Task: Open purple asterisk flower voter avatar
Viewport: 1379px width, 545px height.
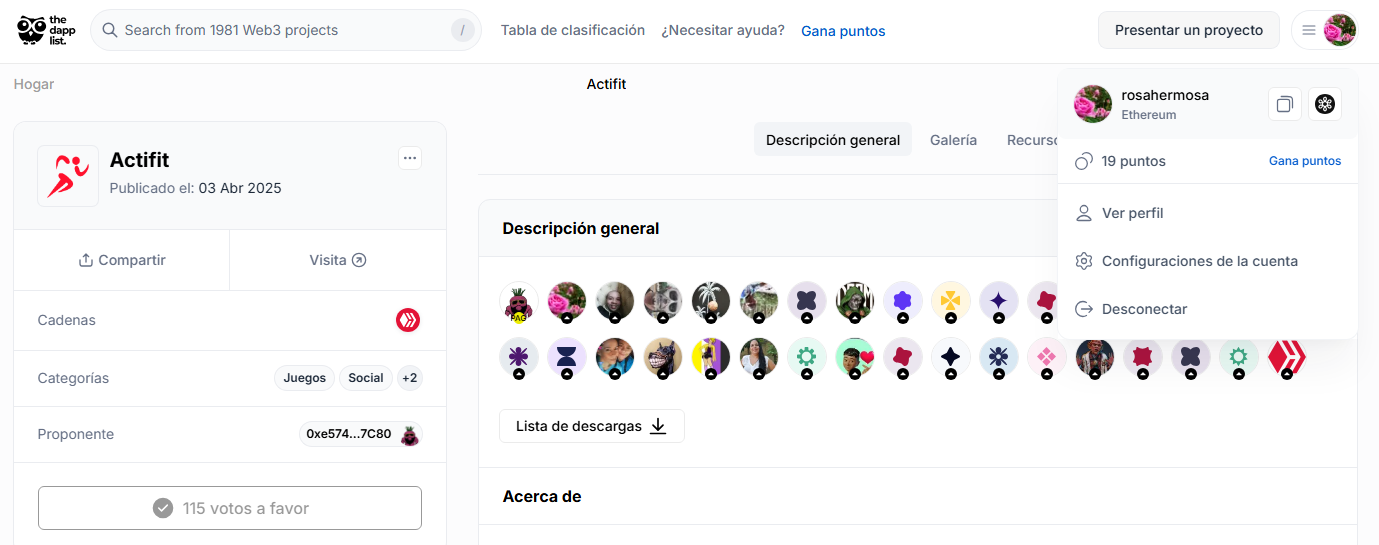Action: tap(519, 357)
